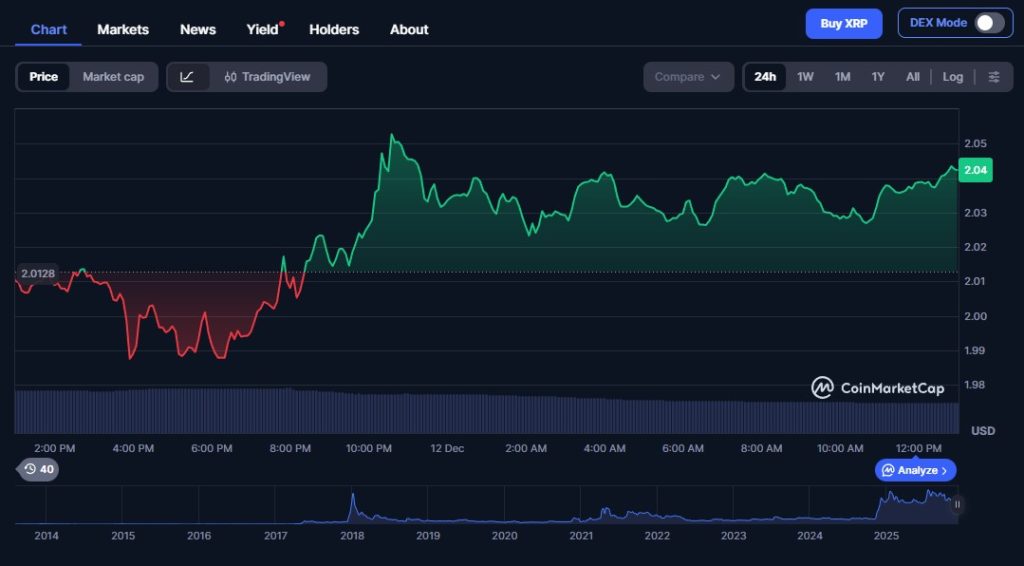Click the current price 2.04 label

click(974, 170)
